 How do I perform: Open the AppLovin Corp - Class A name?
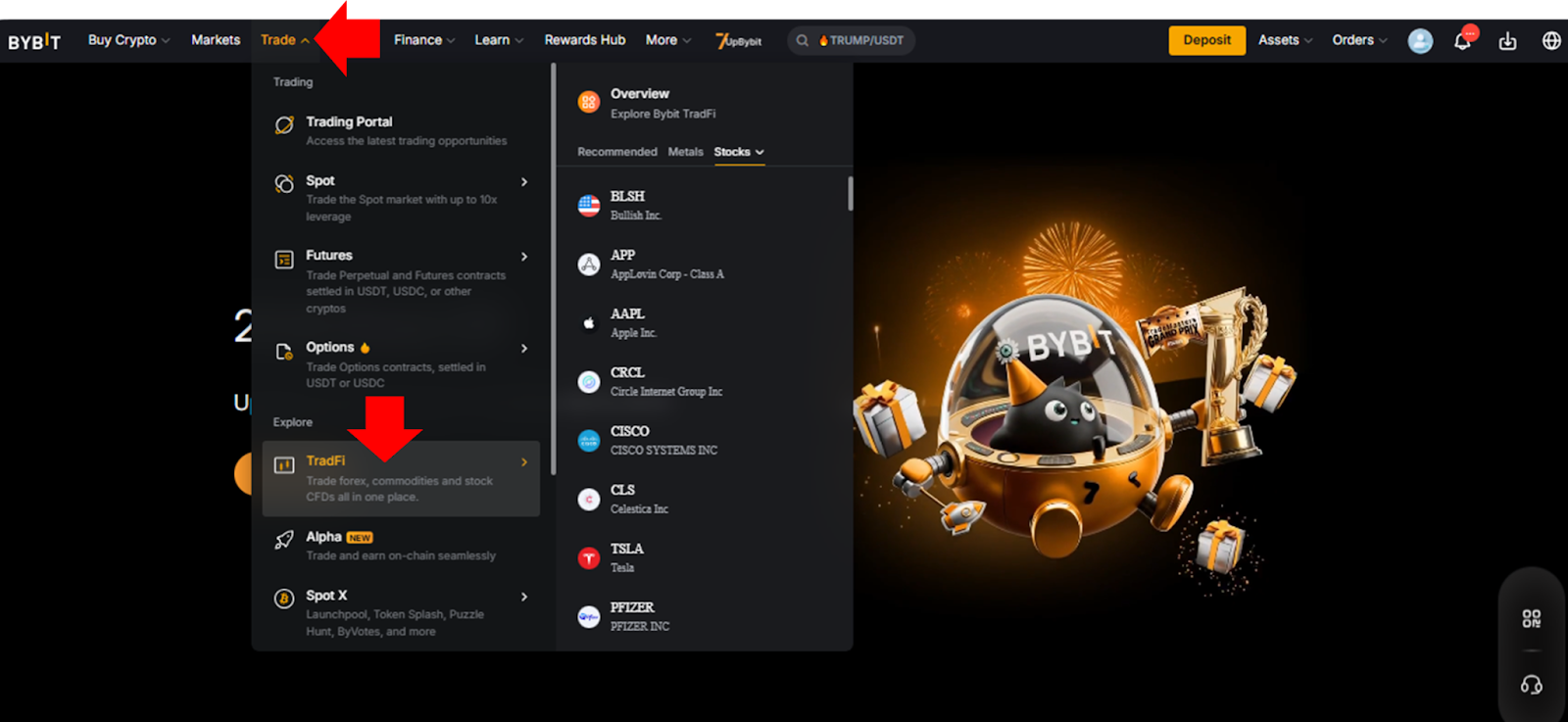click(x=667, y=274)
